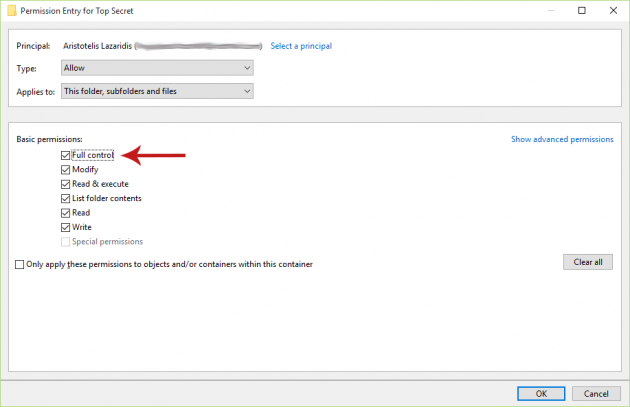Uncheck the Write permission
The image size is (630, 407).
65,227
